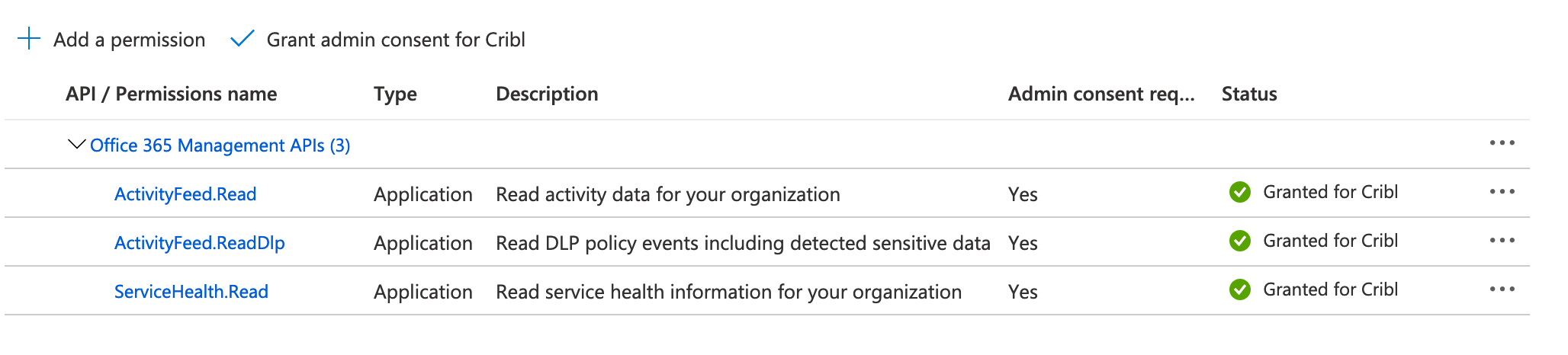Open the ellipsis menu for ActivityFeed.ReadDlp row
Viewport: 1568px width, 355px height.
click(1502, 241)
